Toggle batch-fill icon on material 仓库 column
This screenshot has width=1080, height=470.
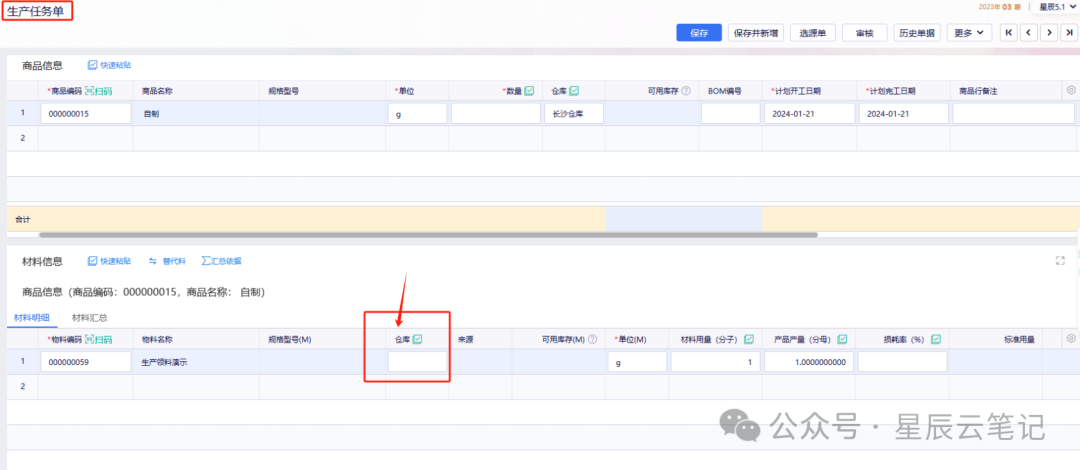pos(417,340)
